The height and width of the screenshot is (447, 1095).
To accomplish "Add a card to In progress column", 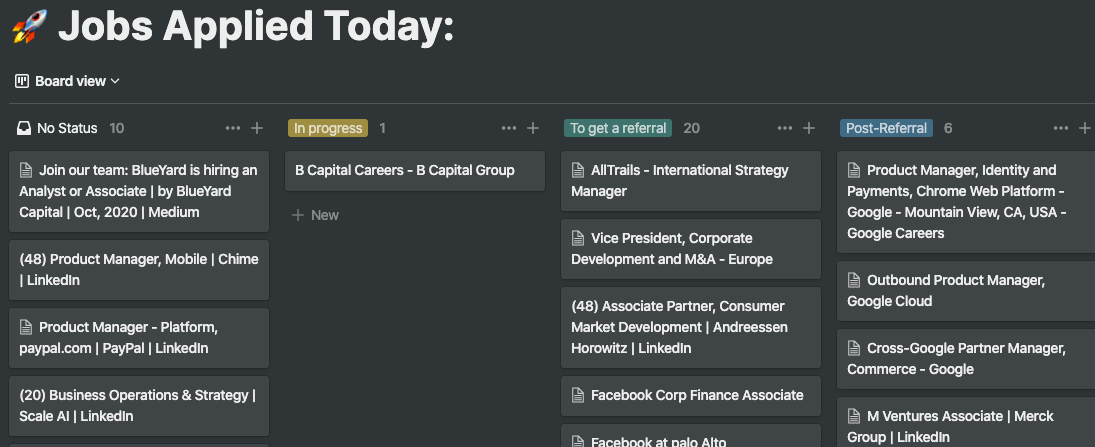I will tap(533, 128).
